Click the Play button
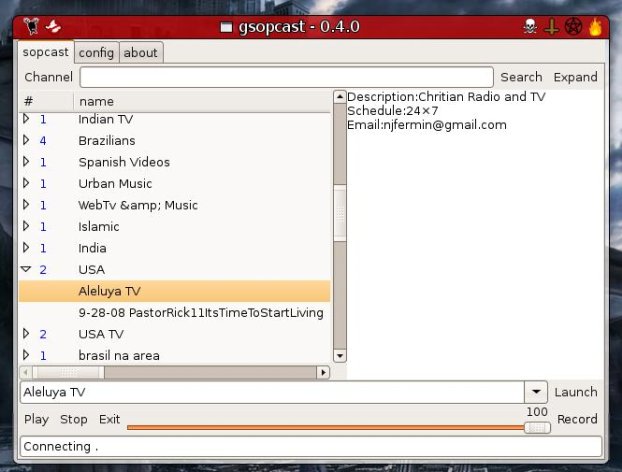This screenshot has width=622, height=472. click(36, 419)
